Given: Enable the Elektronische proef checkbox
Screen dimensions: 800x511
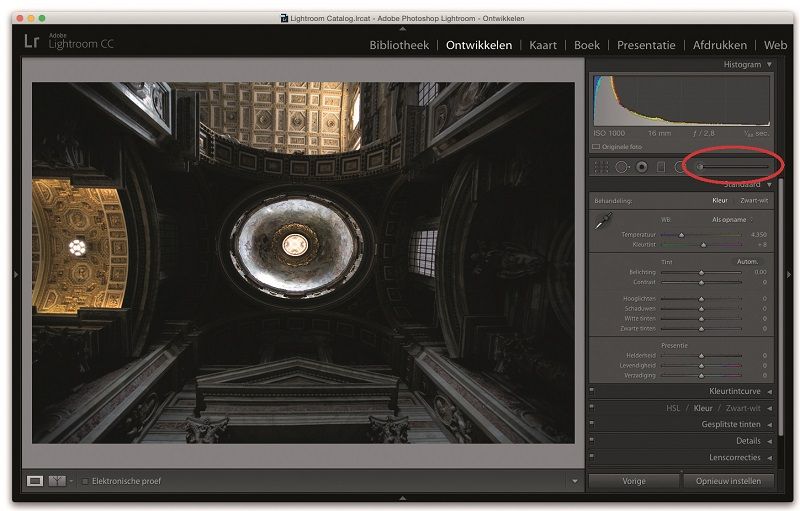Looking at the screenshot, I should pos(85,481).
